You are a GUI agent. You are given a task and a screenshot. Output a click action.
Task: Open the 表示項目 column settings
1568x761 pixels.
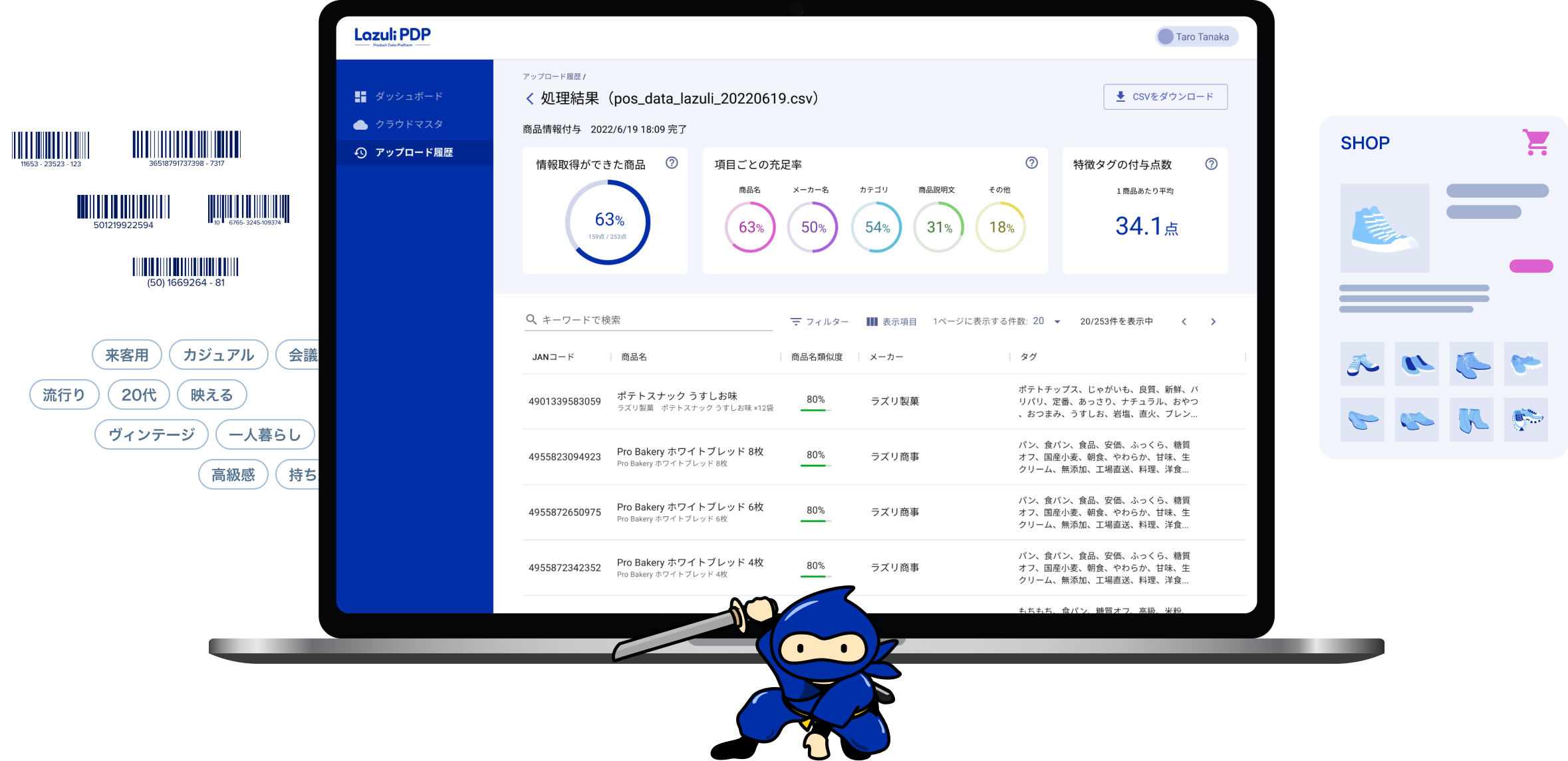[x=891, y=321]
